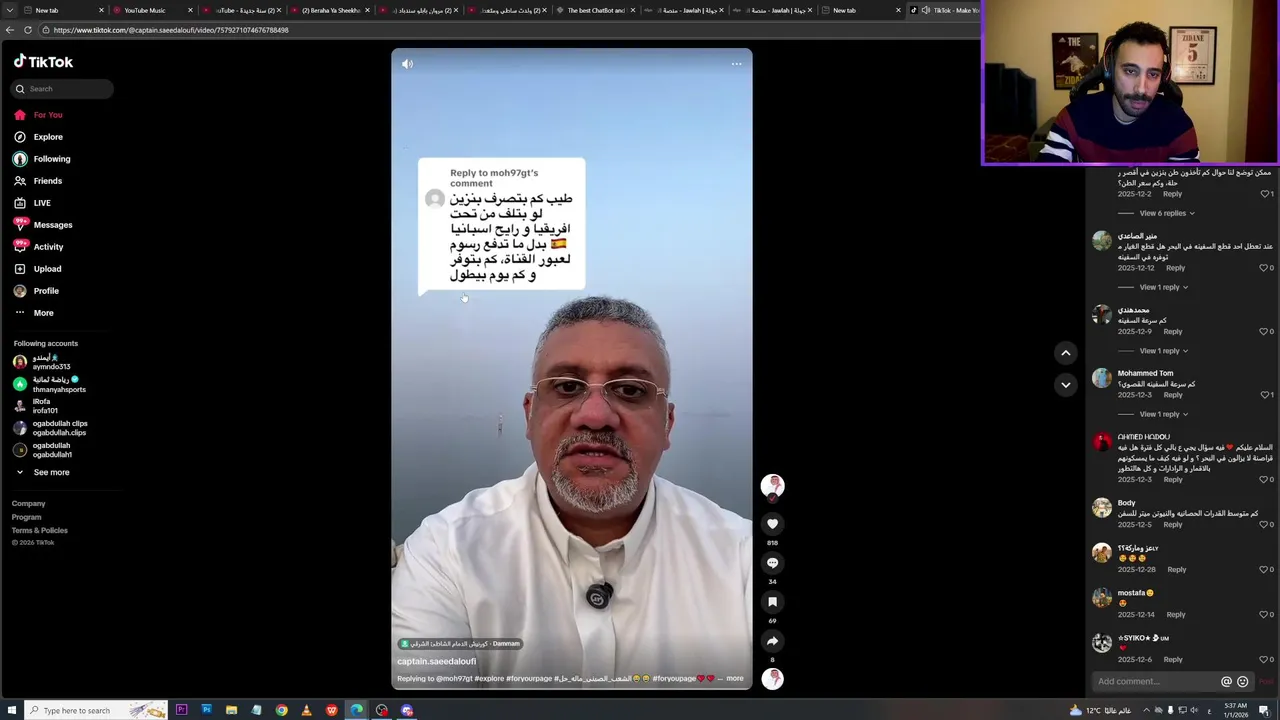Click the browser address bar URL
This screenshot has width=1280, height=720.
pyautogui.click(x=171, y=30)
